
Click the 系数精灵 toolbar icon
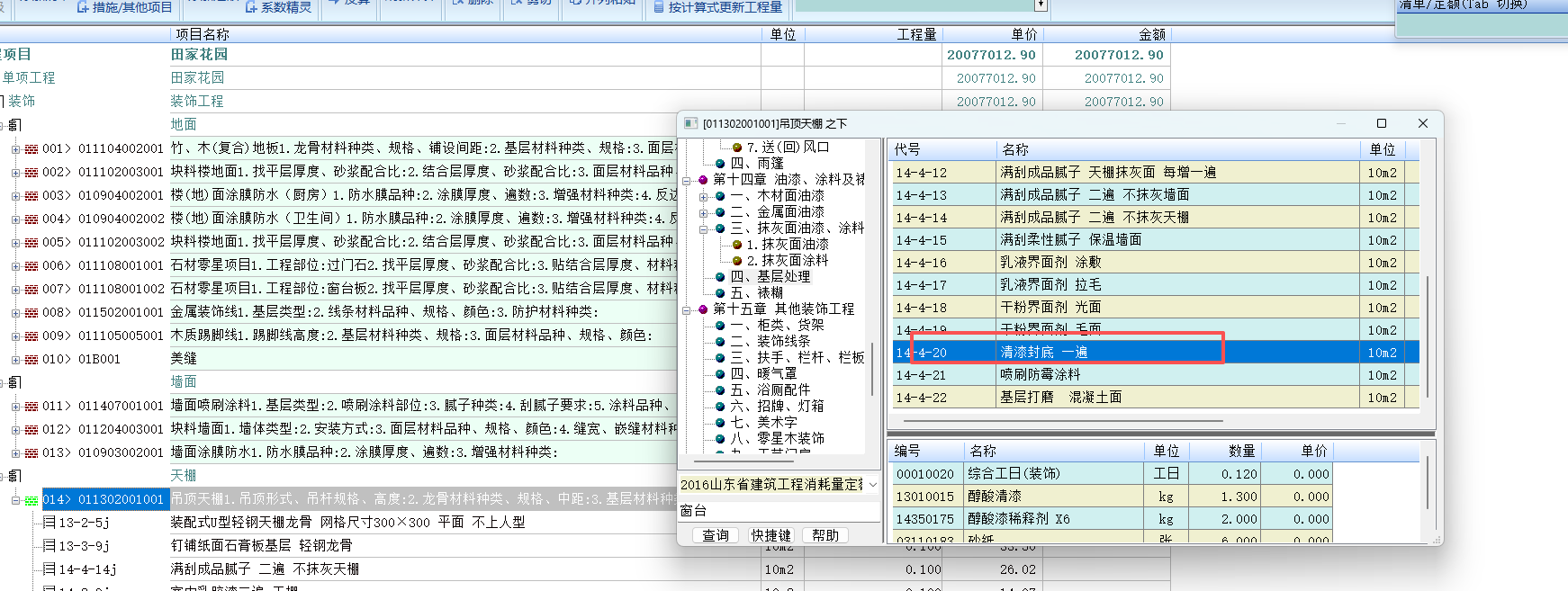(251, 7)
